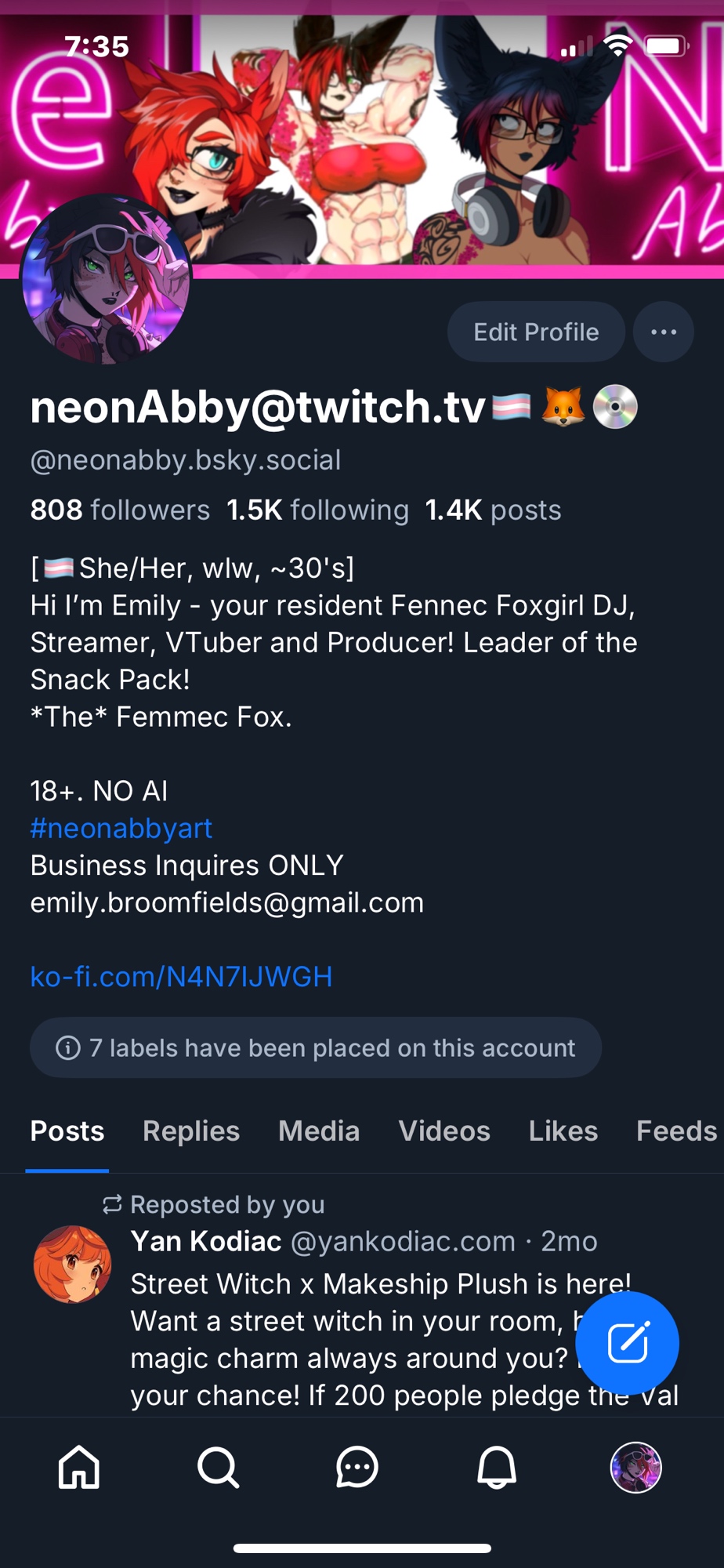Tap the compose new post button

point(627,1343)
